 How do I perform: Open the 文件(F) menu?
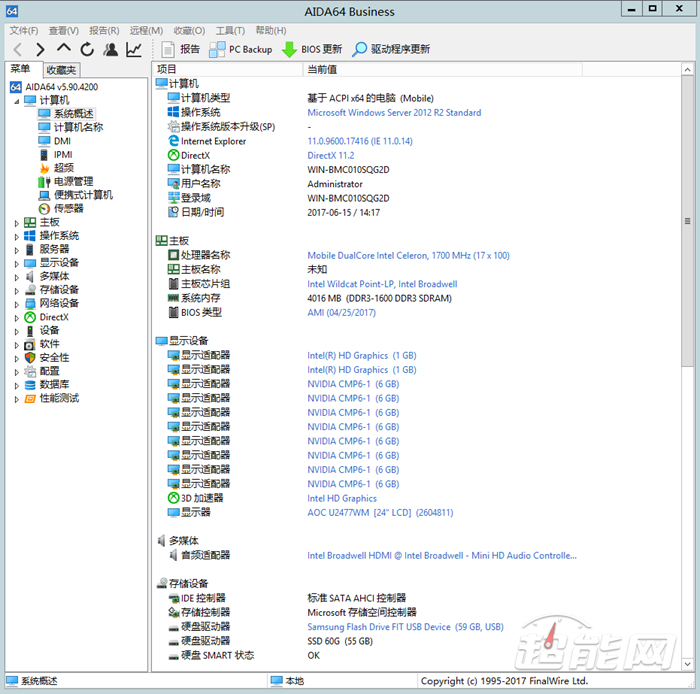point(24,30)
